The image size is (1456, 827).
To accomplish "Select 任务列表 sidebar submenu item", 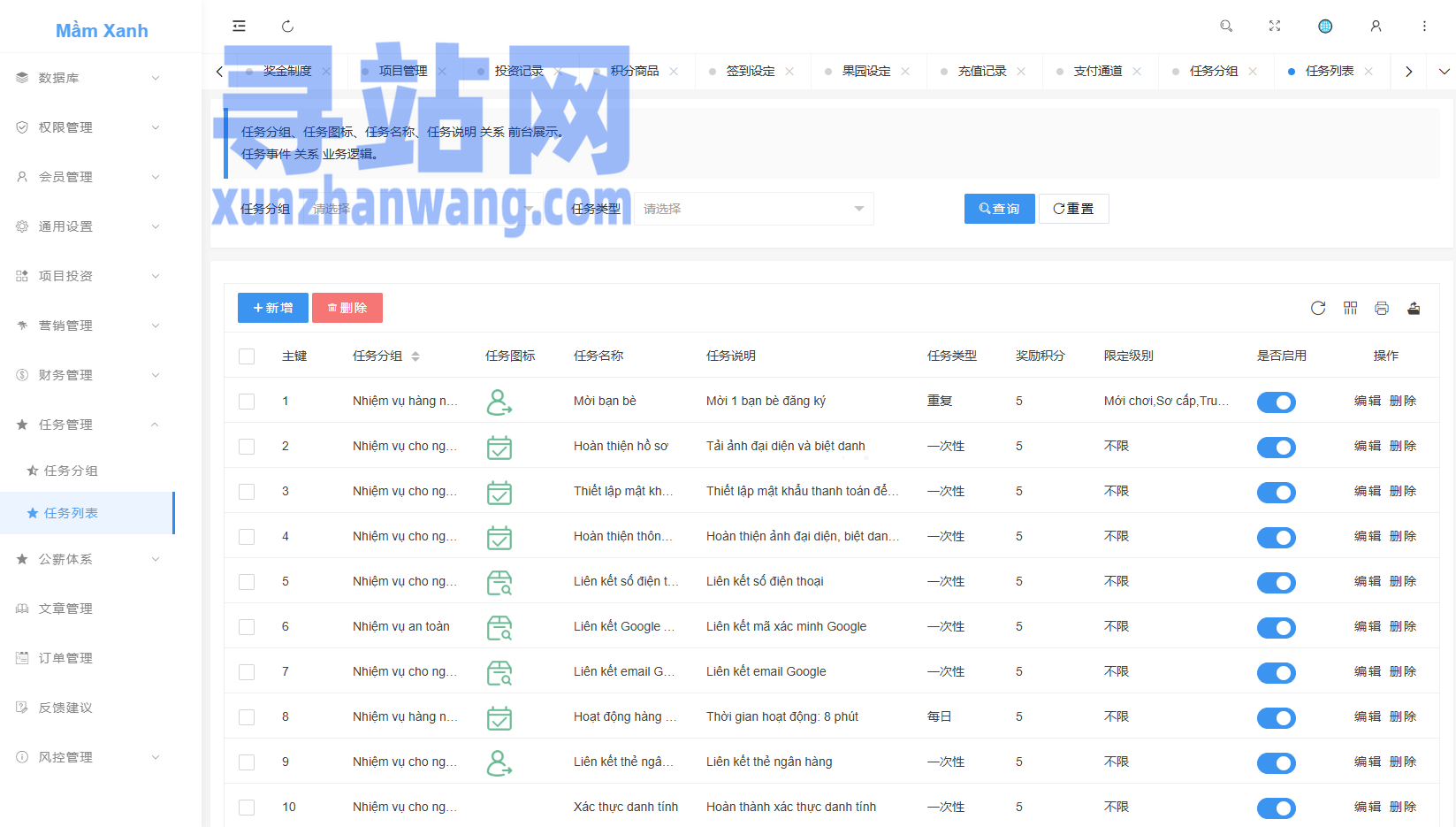I will click(x=88, y=513).
